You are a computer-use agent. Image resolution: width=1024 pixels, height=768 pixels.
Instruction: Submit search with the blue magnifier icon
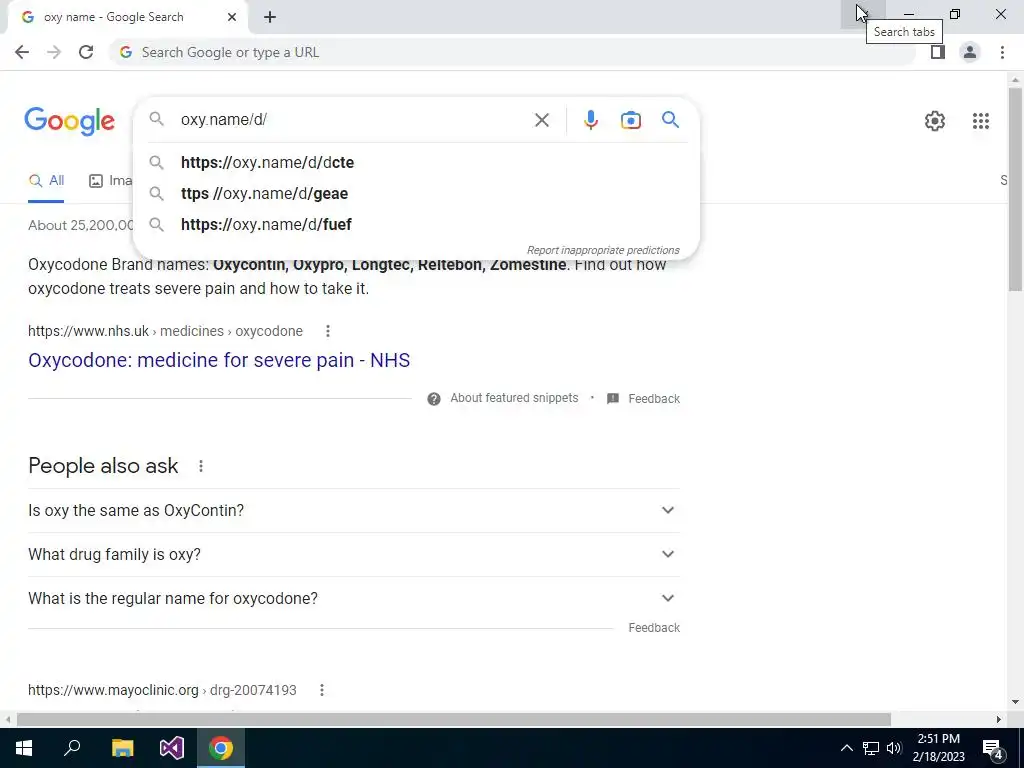click(x=670, y=120)
